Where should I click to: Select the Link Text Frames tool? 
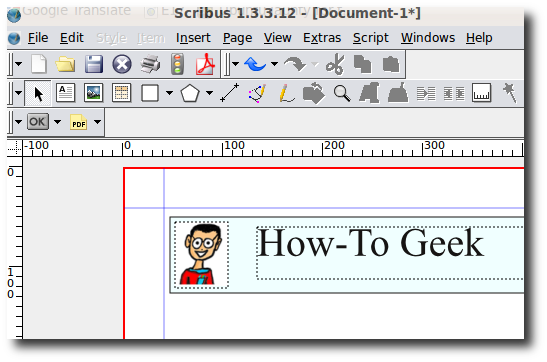point(426,93)
